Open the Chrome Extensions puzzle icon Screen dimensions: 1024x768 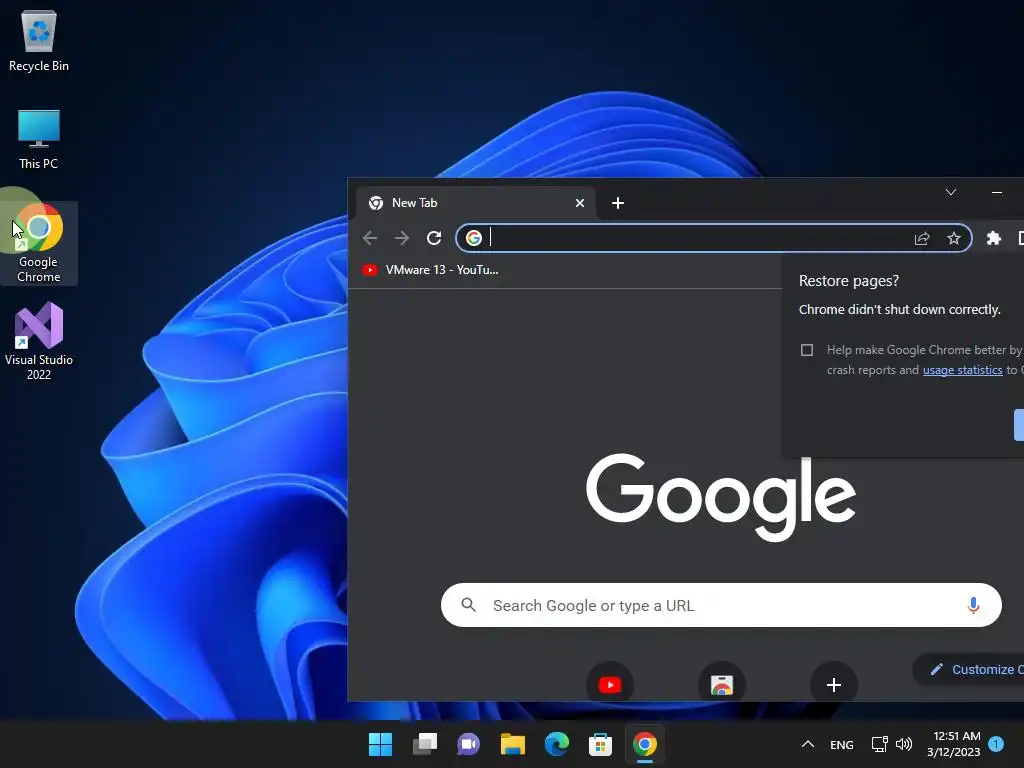click(x=993, y=238)
